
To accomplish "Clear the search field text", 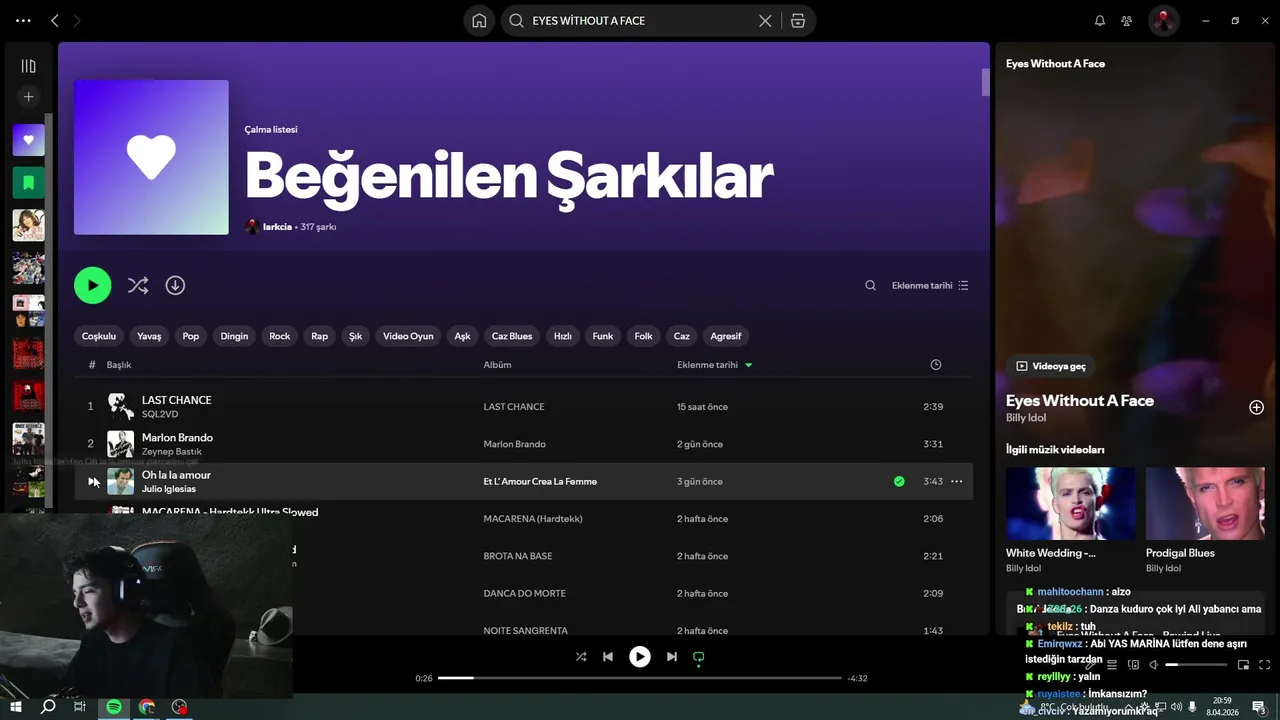I will coord(765,20).
